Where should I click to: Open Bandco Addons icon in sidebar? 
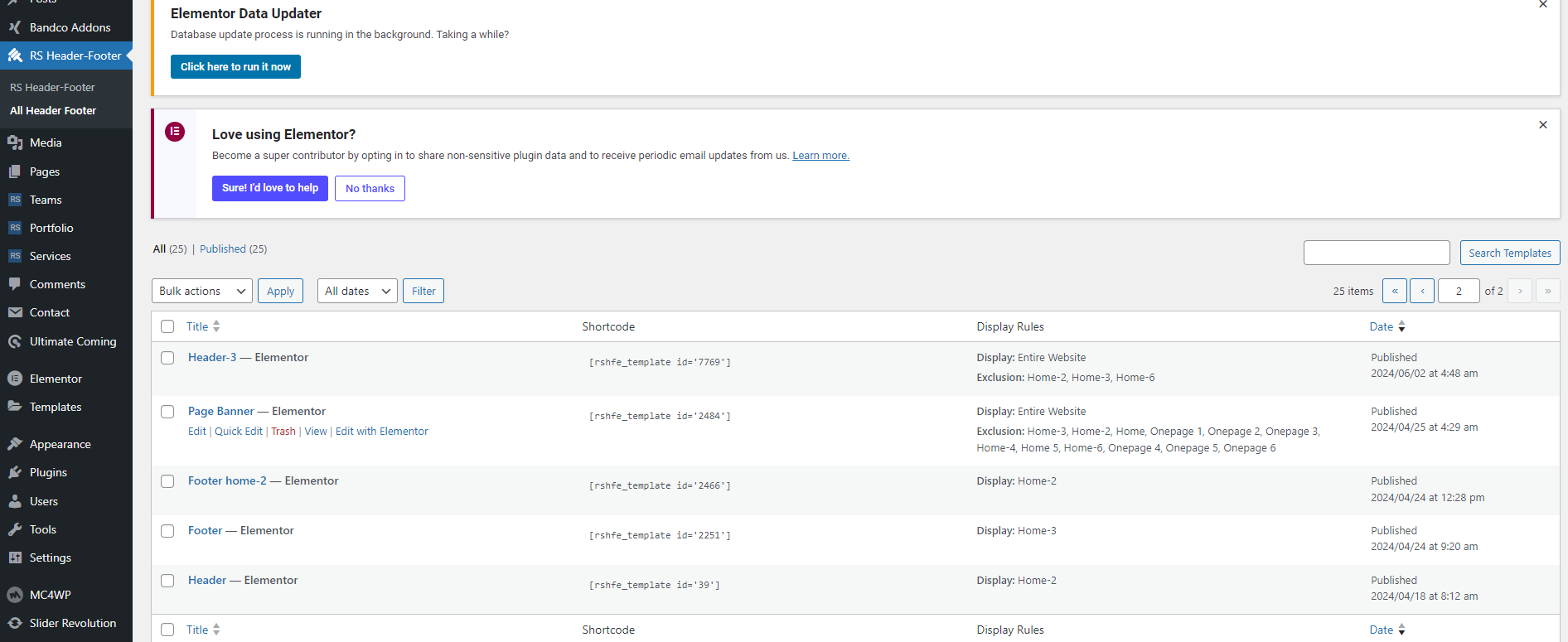click(15, 27)
